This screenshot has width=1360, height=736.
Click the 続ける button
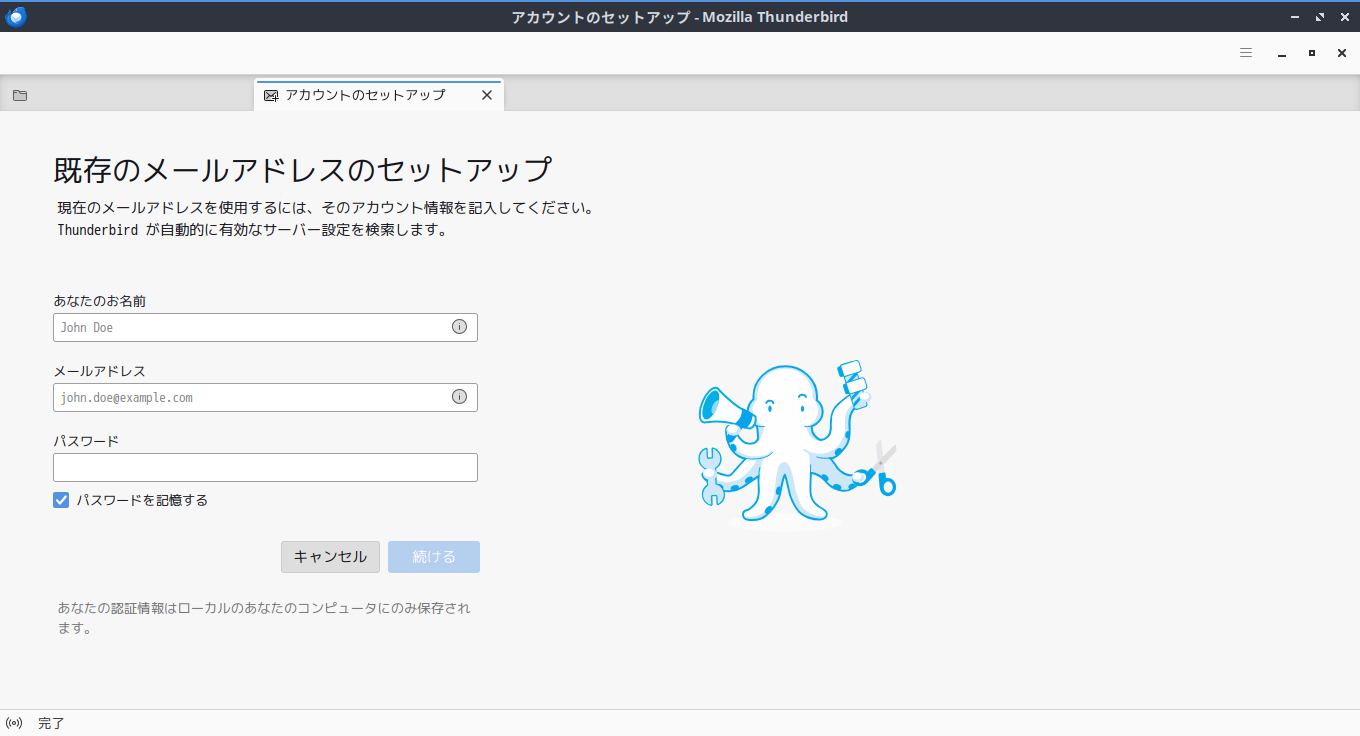(x=434, y=557)
